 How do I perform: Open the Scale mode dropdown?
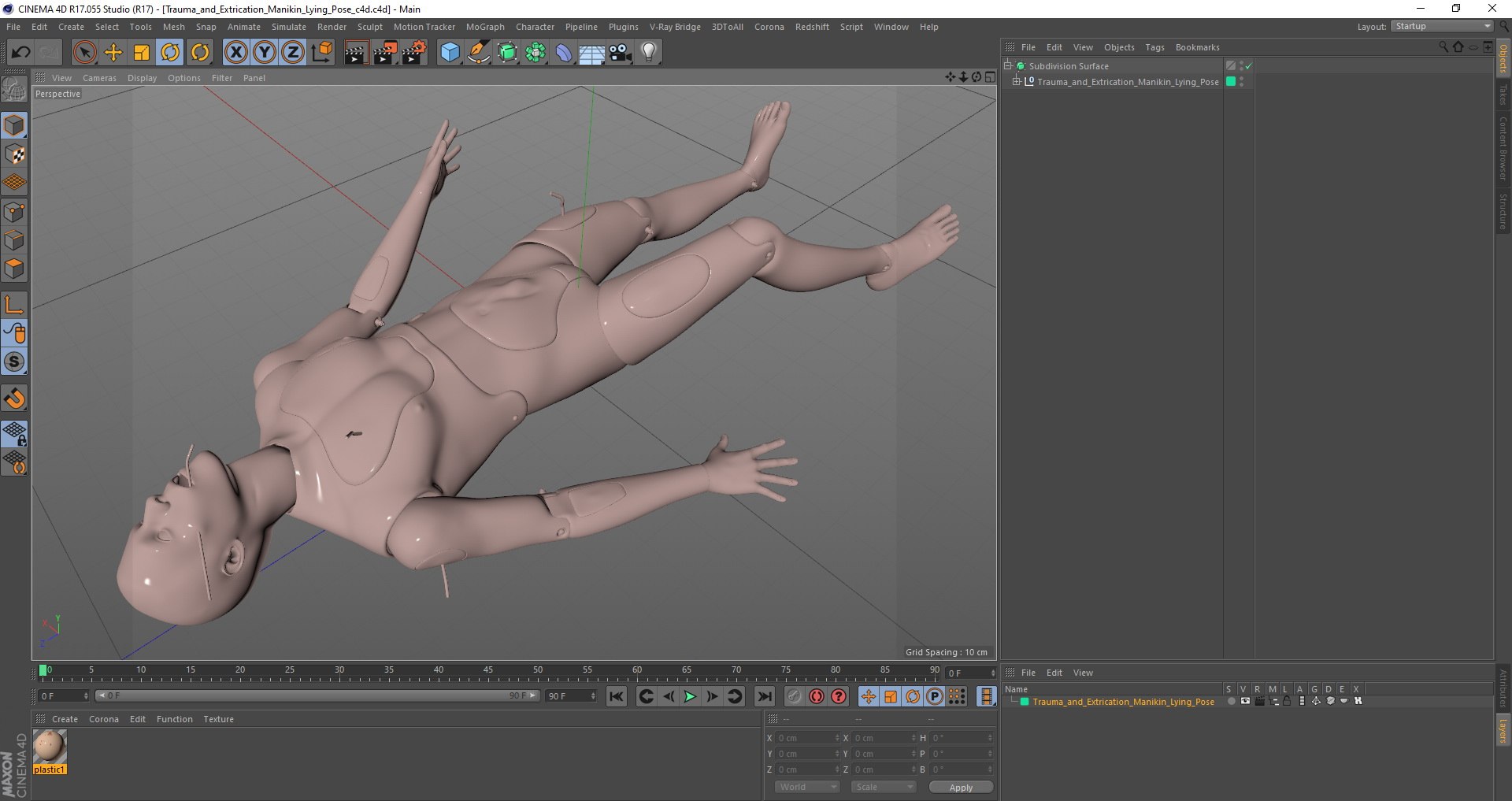click(x=884, y=787)
